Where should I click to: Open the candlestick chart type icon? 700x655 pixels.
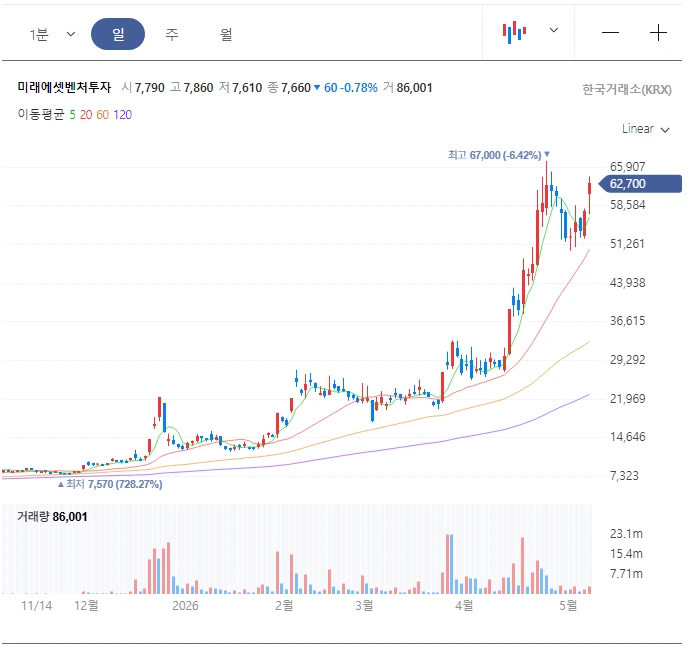coord(514,32)
